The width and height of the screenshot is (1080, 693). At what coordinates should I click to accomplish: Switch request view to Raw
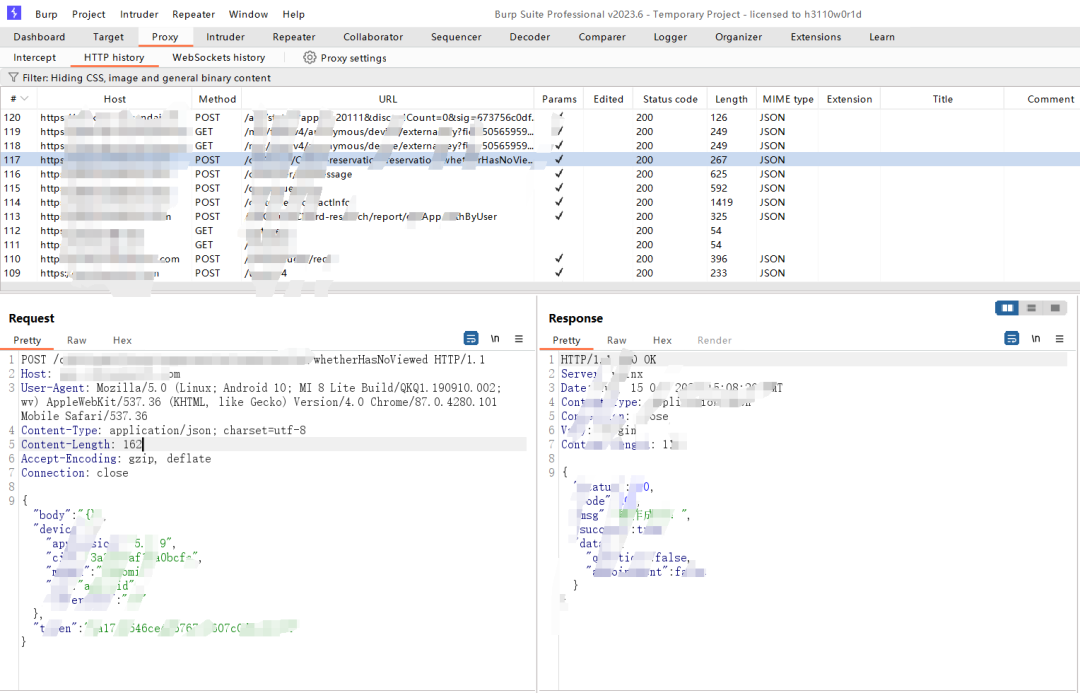pos(76,340)
